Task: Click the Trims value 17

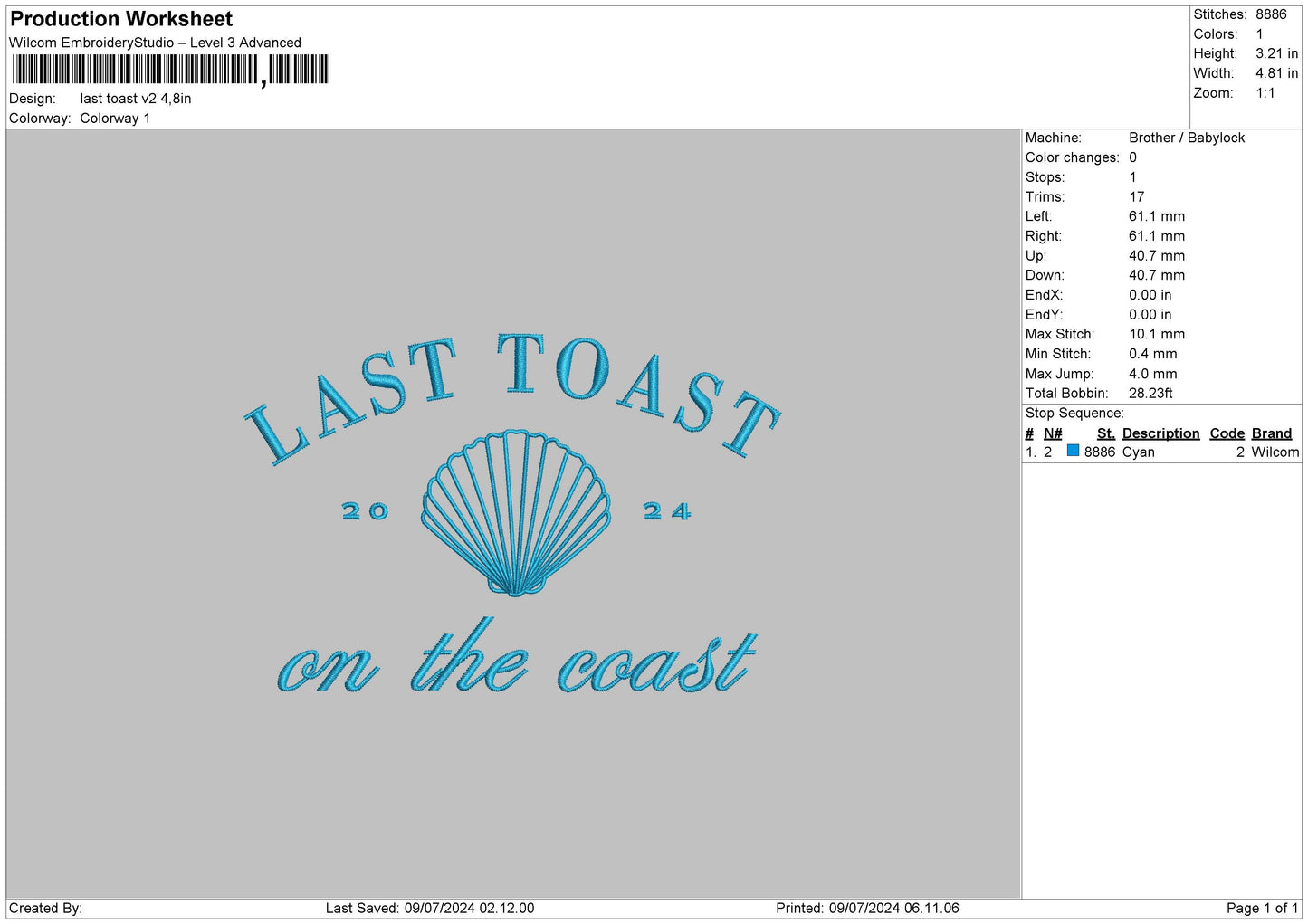Action: 1137,196
